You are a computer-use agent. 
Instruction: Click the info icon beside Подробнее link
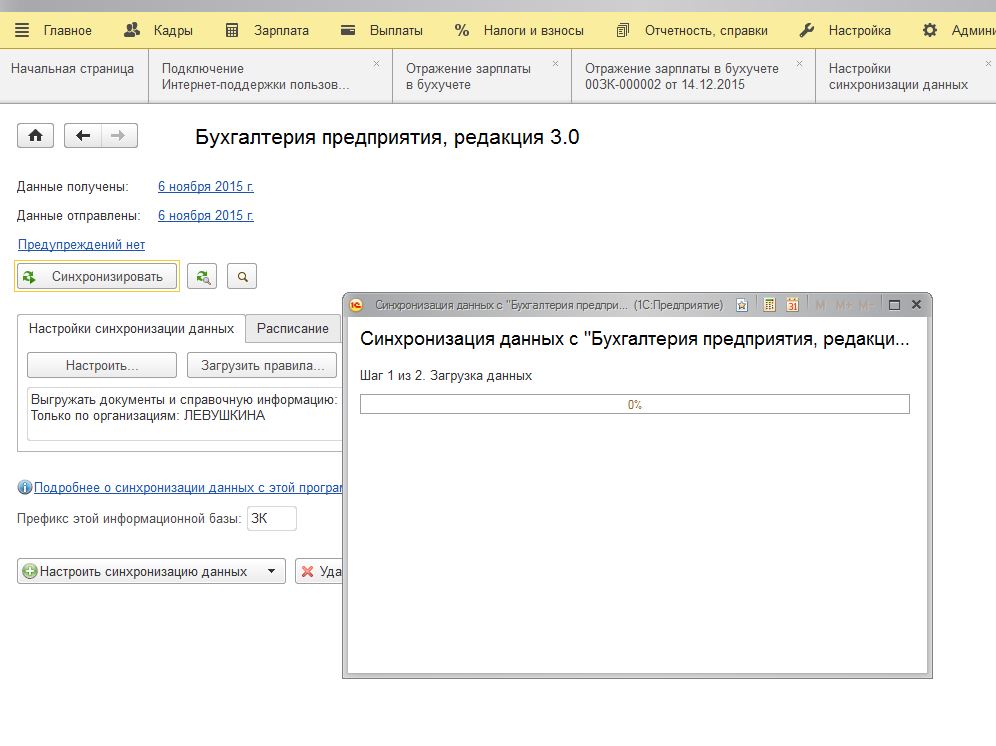tap(25, 488)
